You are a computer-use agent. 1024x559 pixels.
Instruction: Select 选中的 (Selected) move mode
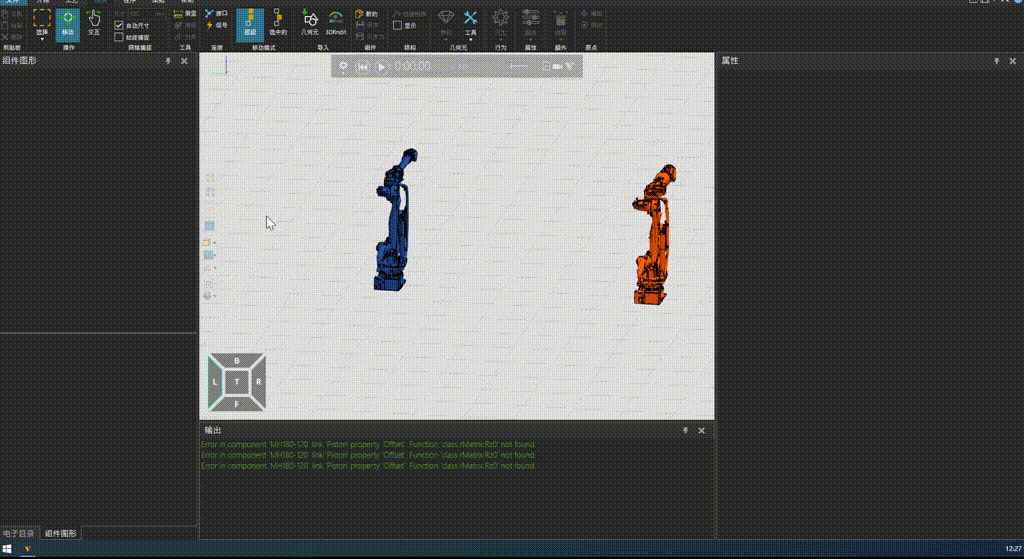click(278, 23)
